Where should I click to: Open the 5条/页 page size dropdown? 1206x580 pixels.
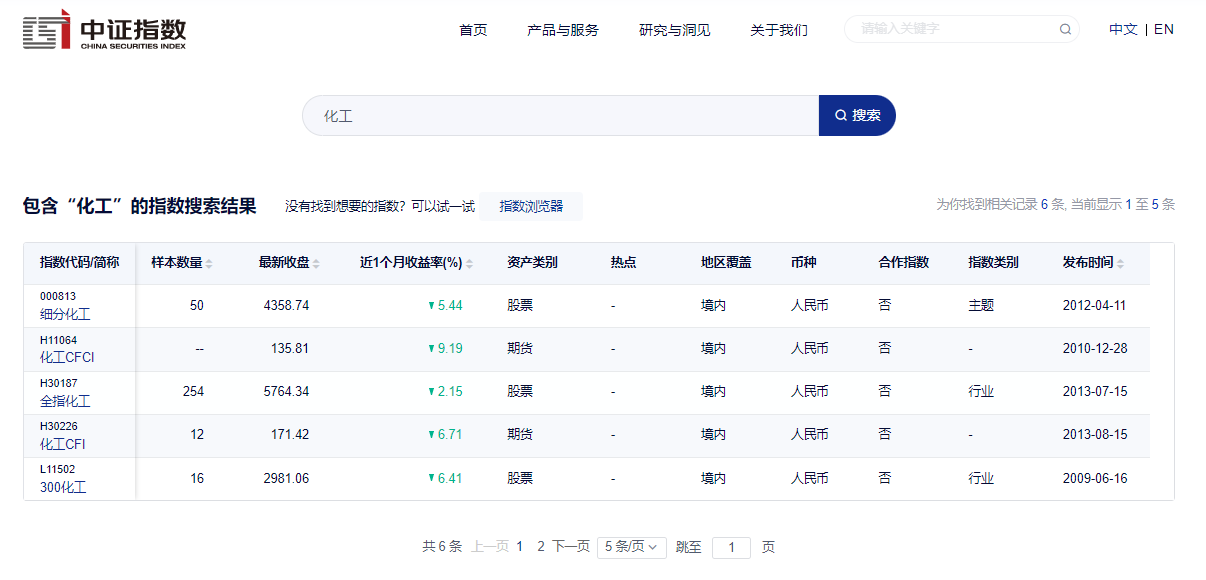click(x=631, y=547)
